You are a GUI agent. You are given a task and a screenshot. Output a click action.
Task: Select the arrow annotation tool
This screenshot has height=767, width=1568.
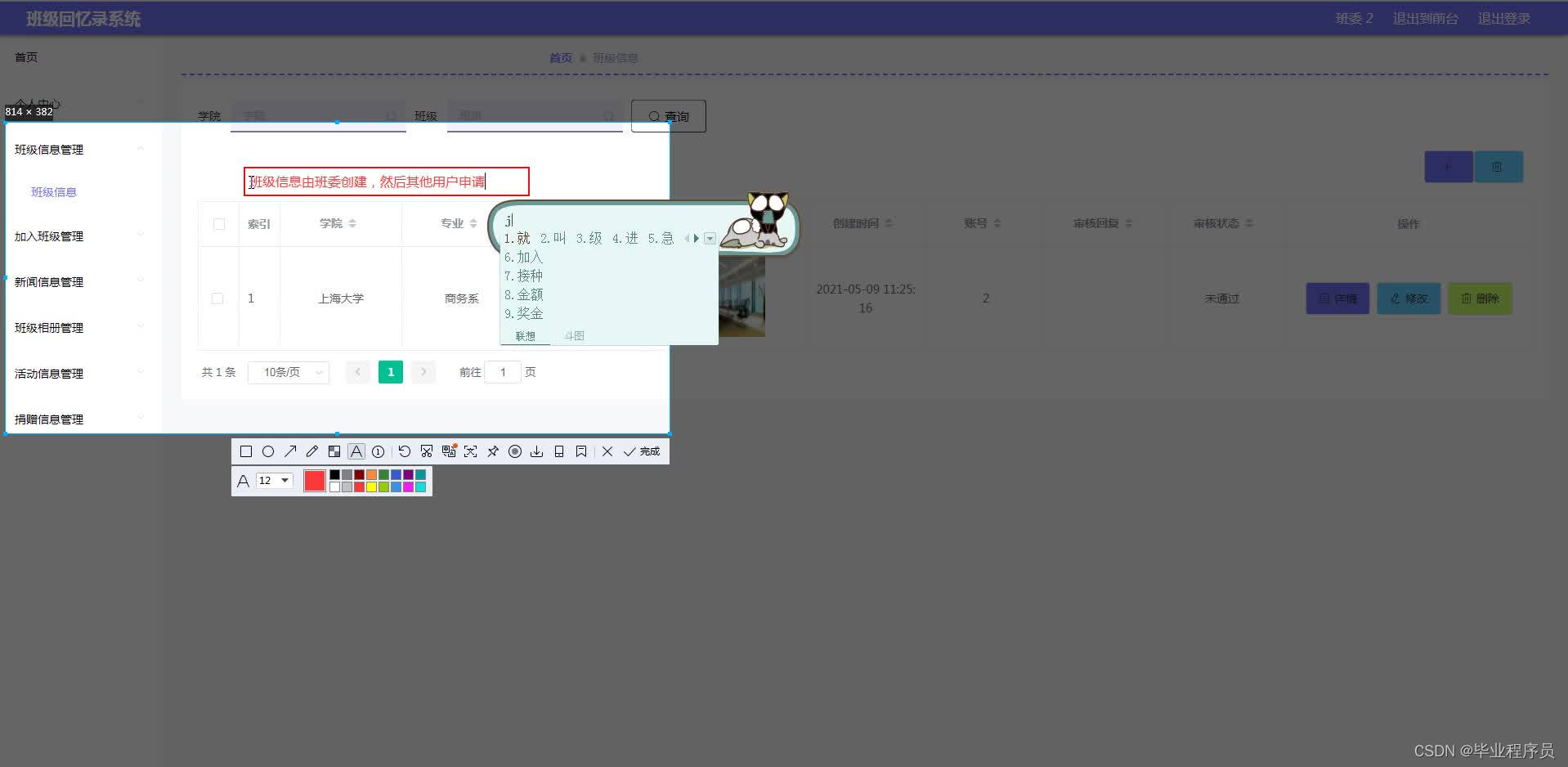[x=290, y=451]
